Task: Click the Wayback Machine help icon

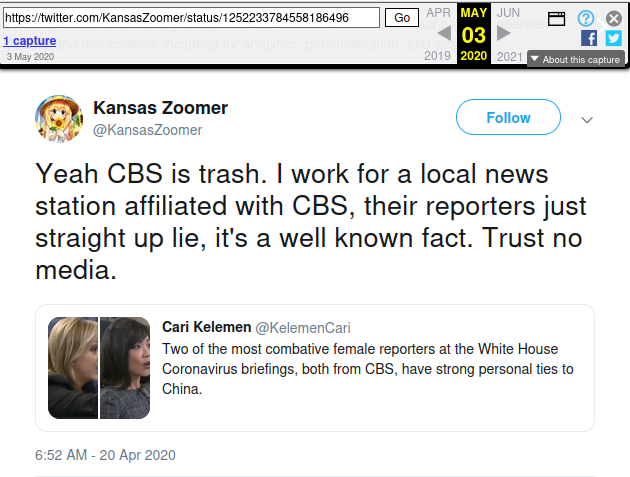Action: click(x=586, y=18)
